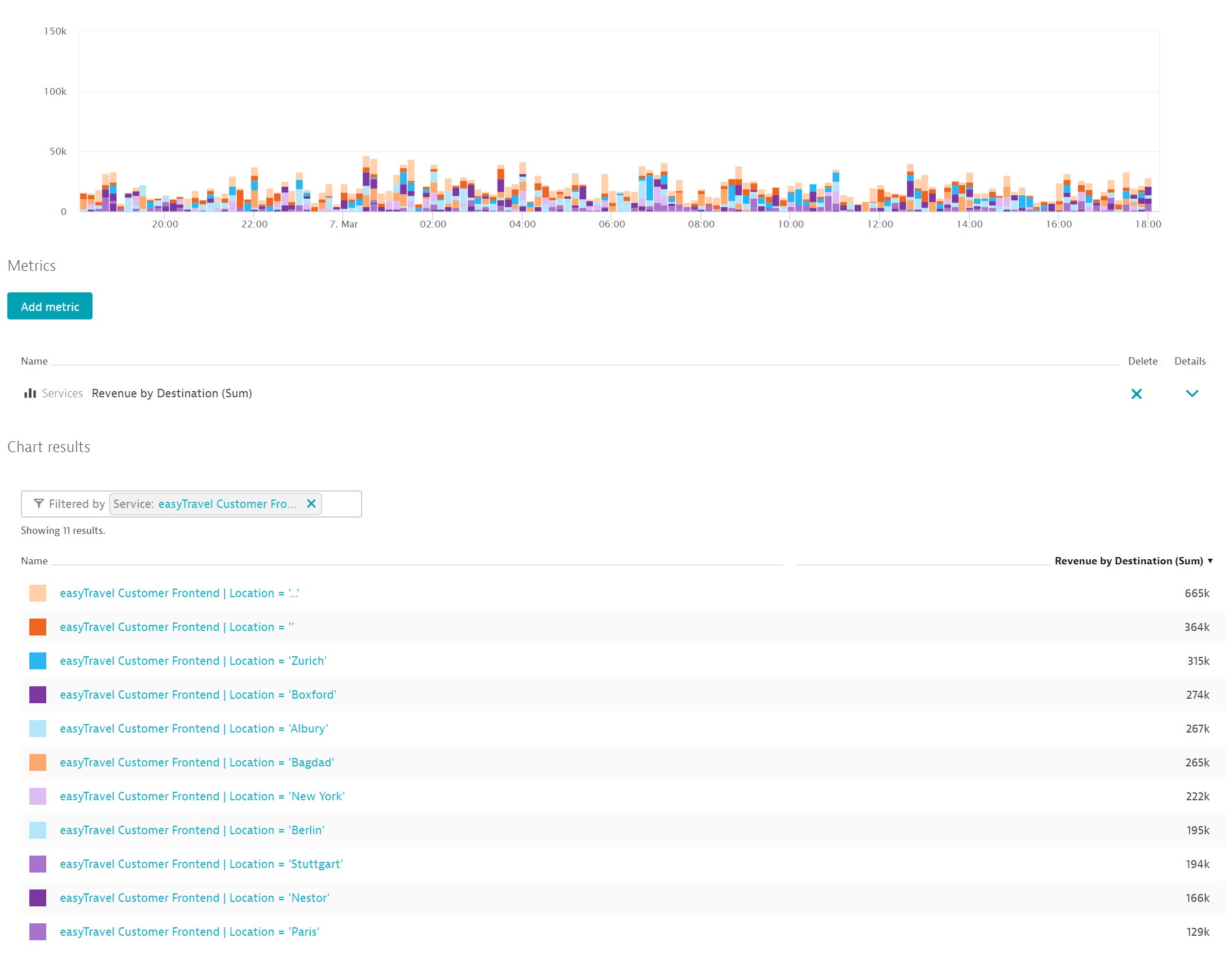Image resolution: width=1232 pixels, height=960 pixels.
Task: Open the Location = 'Albury' result
Action: coord(194,729)
